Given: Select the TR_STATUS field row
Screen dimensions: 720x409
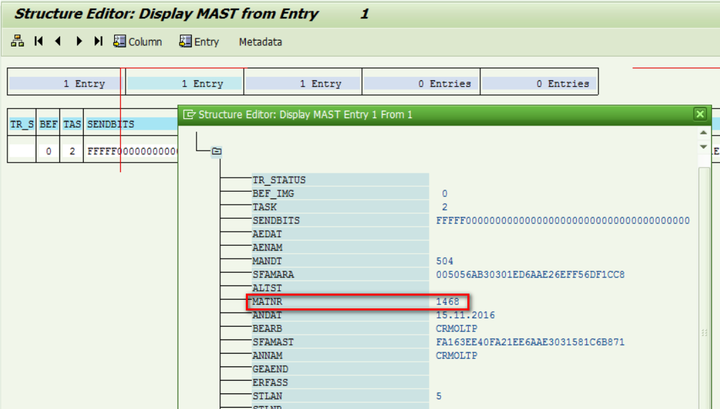Looking at the screenshot, I should 340,180.
